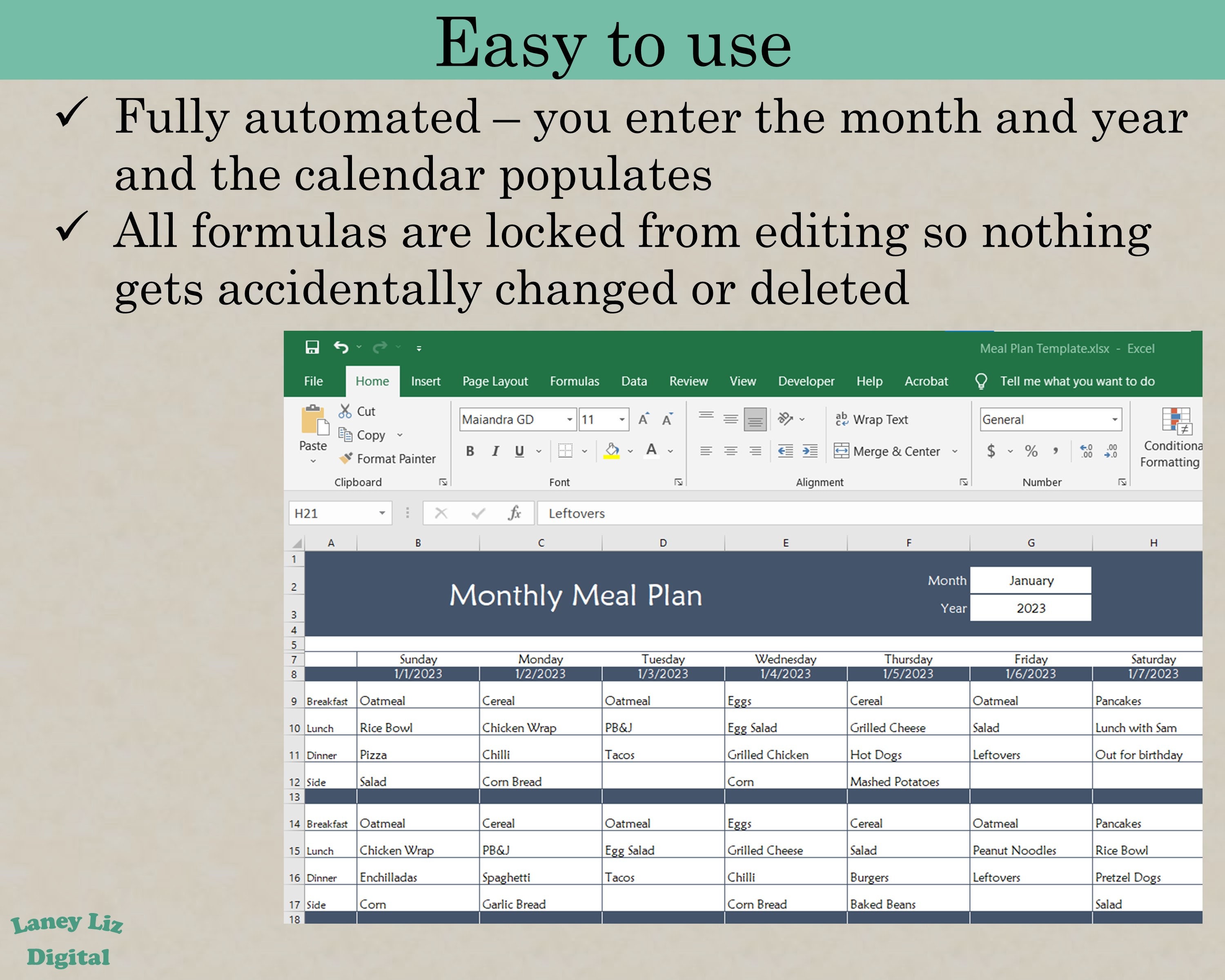Click the yellow highlight Fill Color swatch
The width and height of the screenshot is (1225, 980).
[x=612, y=454]
